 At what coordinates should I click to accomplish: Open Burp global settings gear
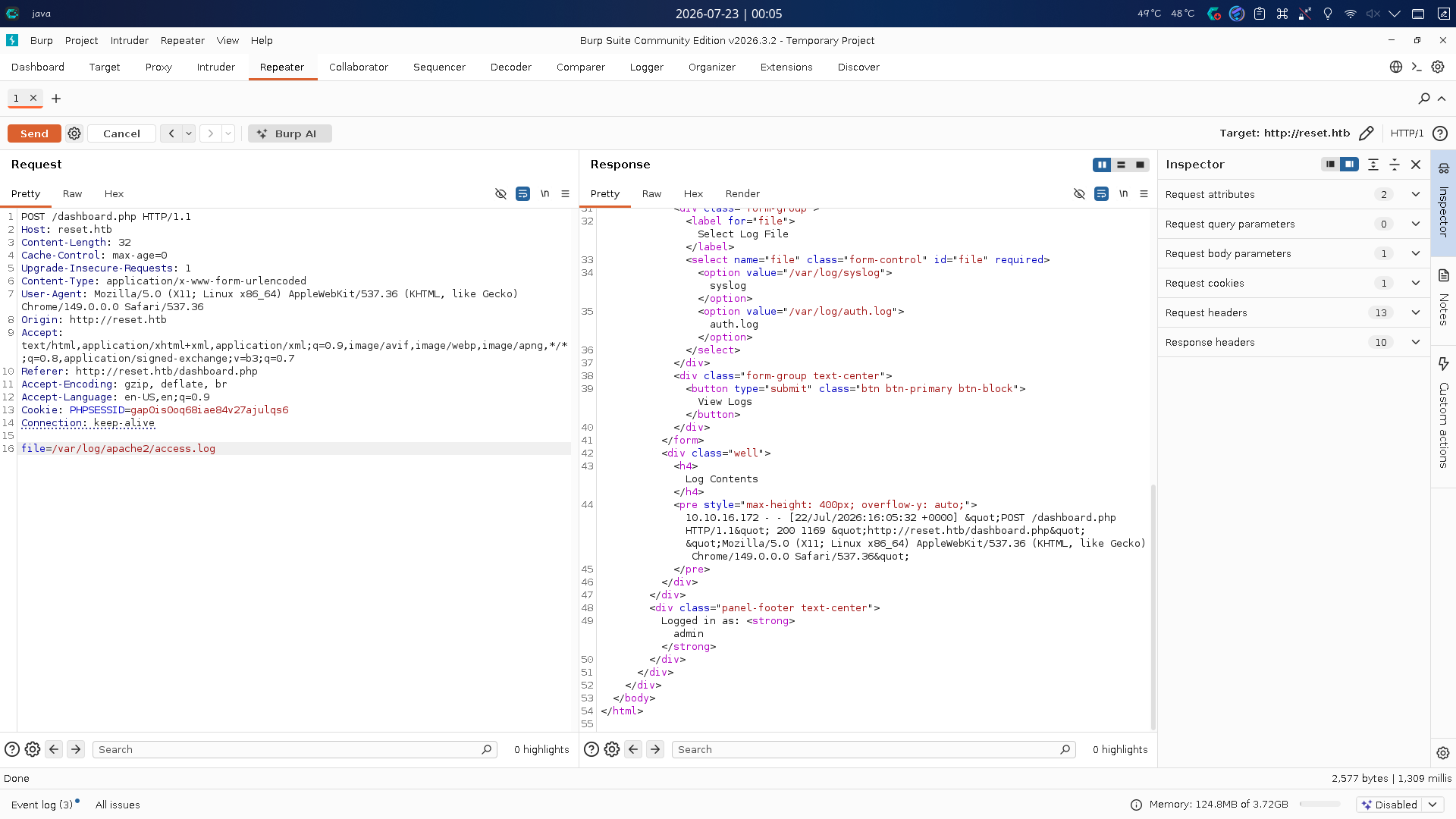[1438, 67]
